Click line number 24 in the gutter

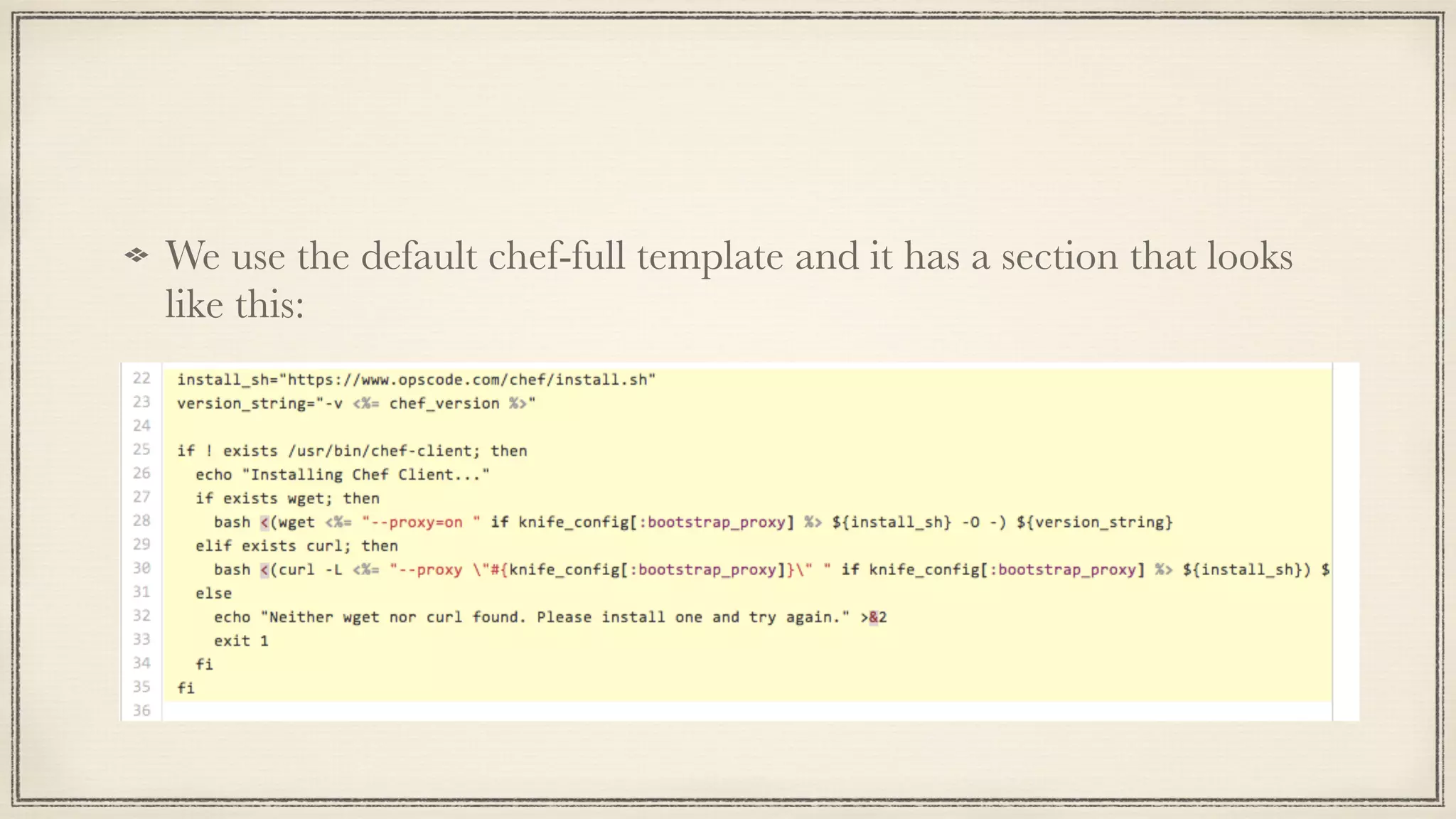coord(141,425)
